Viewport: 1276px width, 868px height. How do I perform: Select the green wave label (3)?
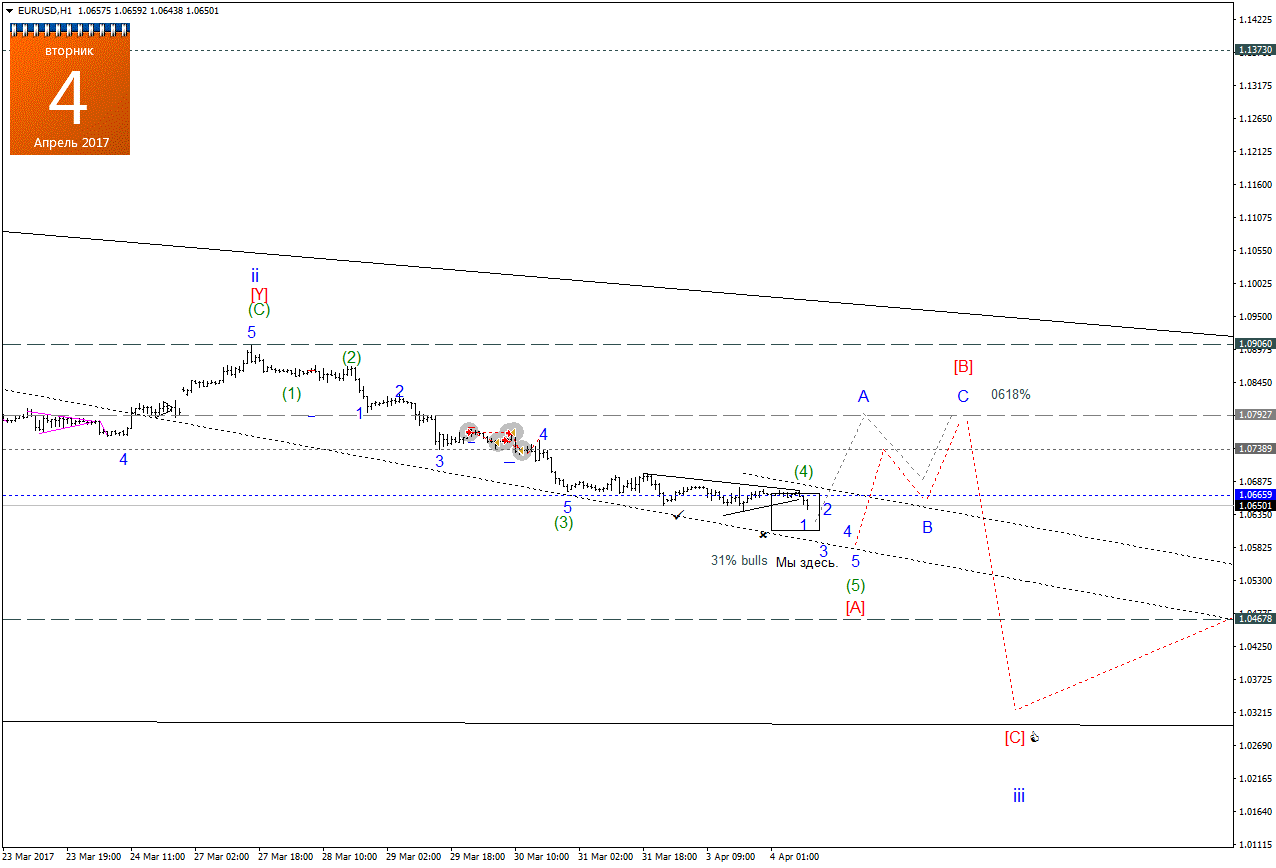pyautogui.click(x=564, y=522)
